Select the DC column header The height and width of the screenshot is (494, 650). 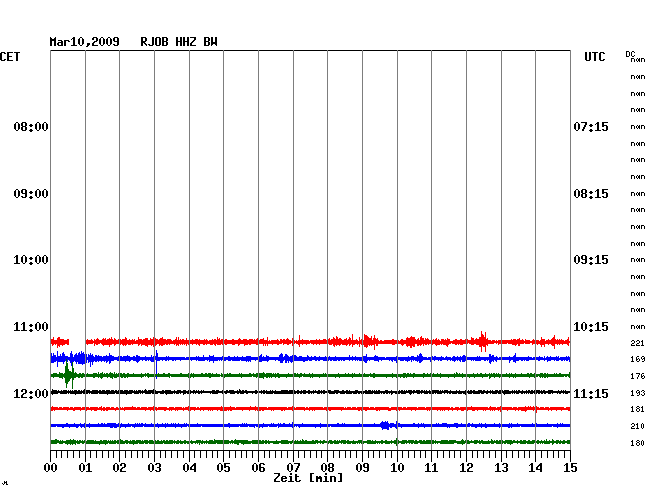[630, 54]
